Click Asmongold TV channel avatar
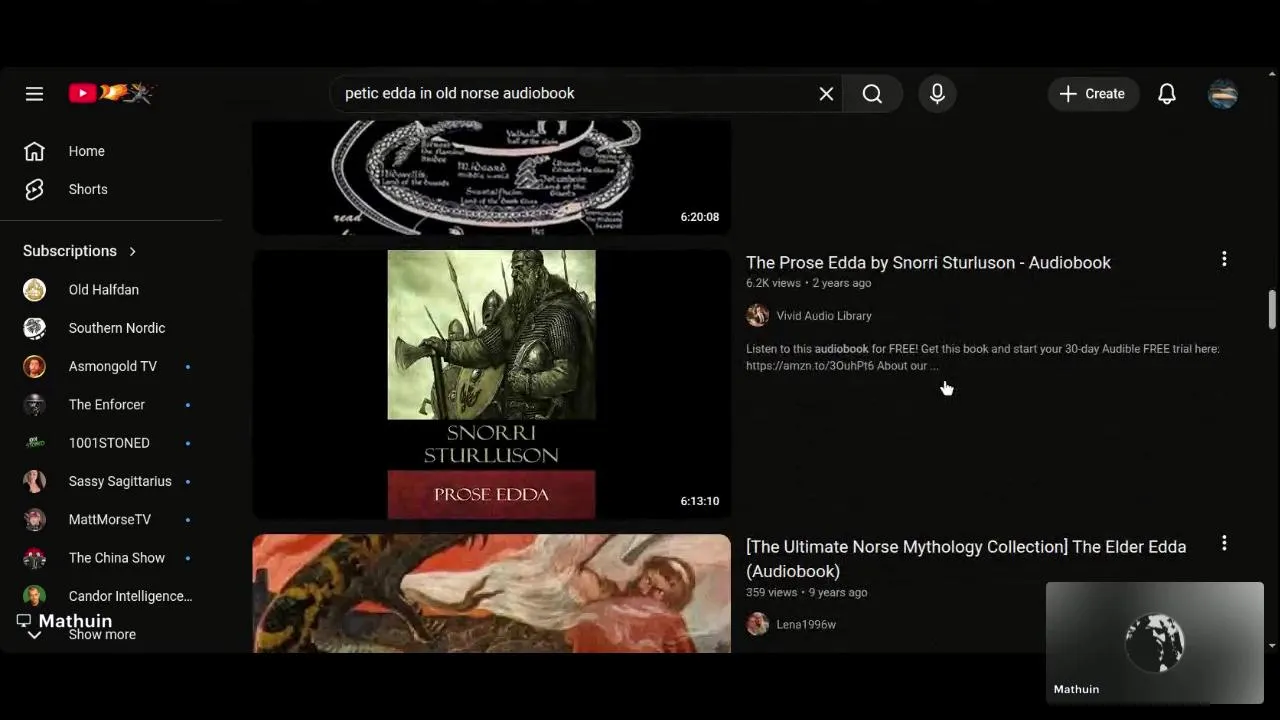The height and width of the screenshot is (720, 1280). coord(34,366)
